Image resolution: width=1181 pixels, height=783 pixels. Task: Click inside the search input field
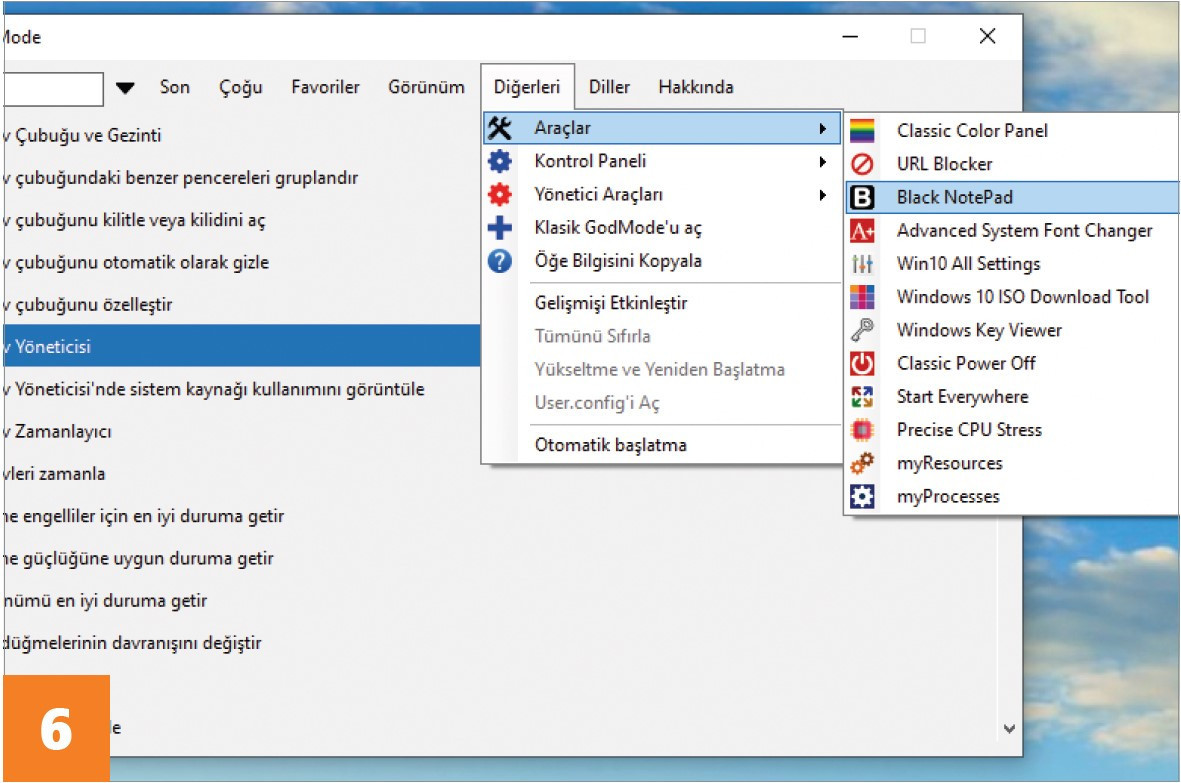(53, 89)
